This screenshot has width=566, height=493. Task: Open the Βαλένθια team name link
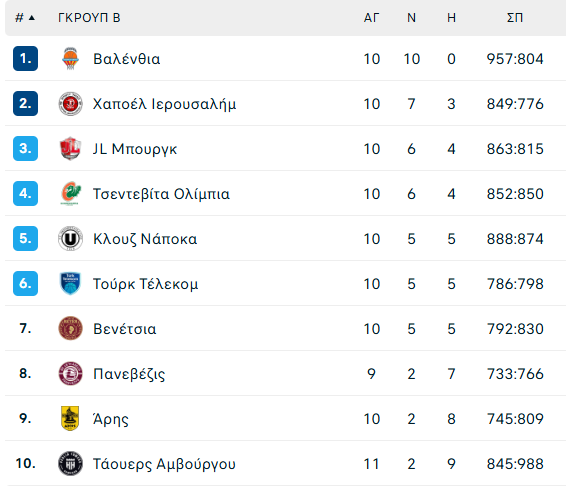click(x=127, y=59)
